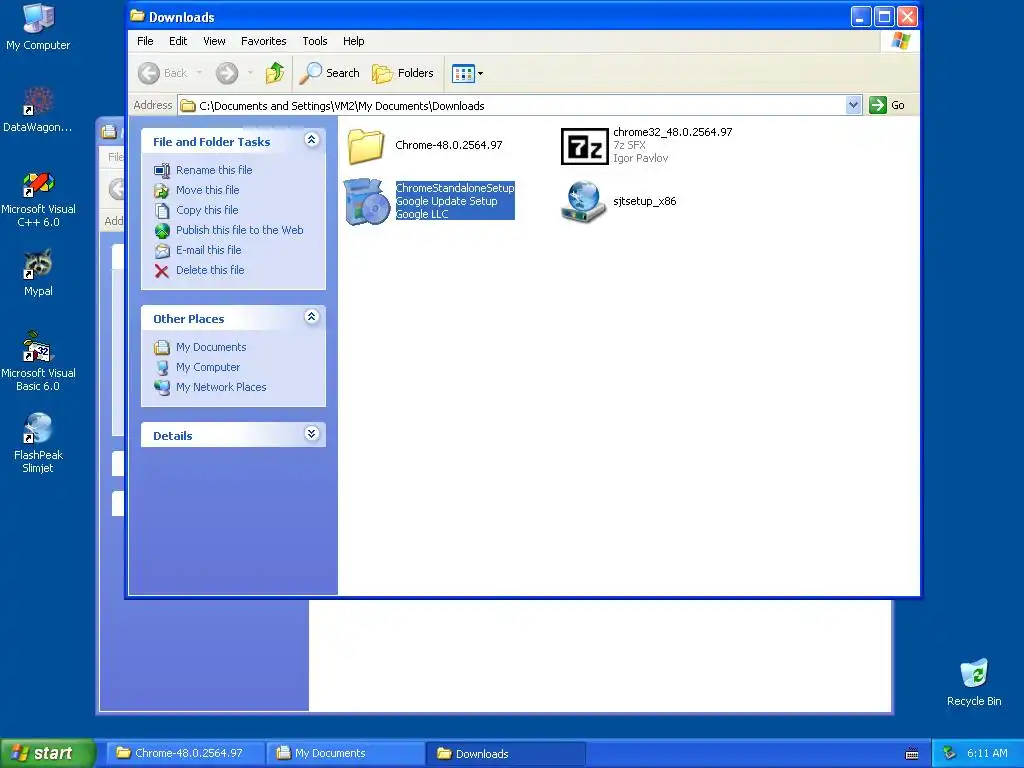Go to My Computer in Other Places
The width and height of the screenshot is (1024, 768).
click(208, 367)
